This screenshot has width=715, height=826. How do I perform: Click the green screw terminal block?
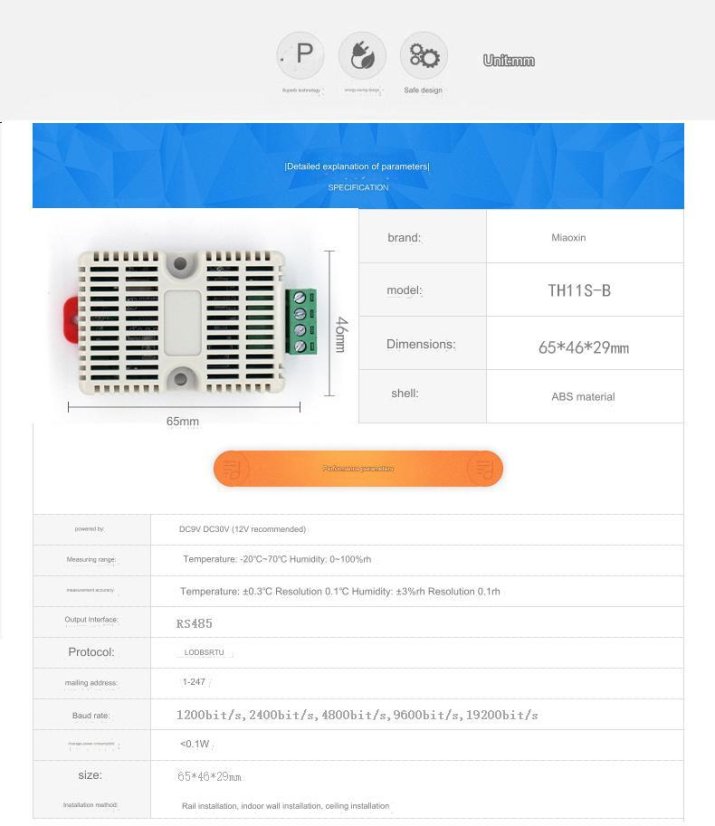(x=301, y=321)
